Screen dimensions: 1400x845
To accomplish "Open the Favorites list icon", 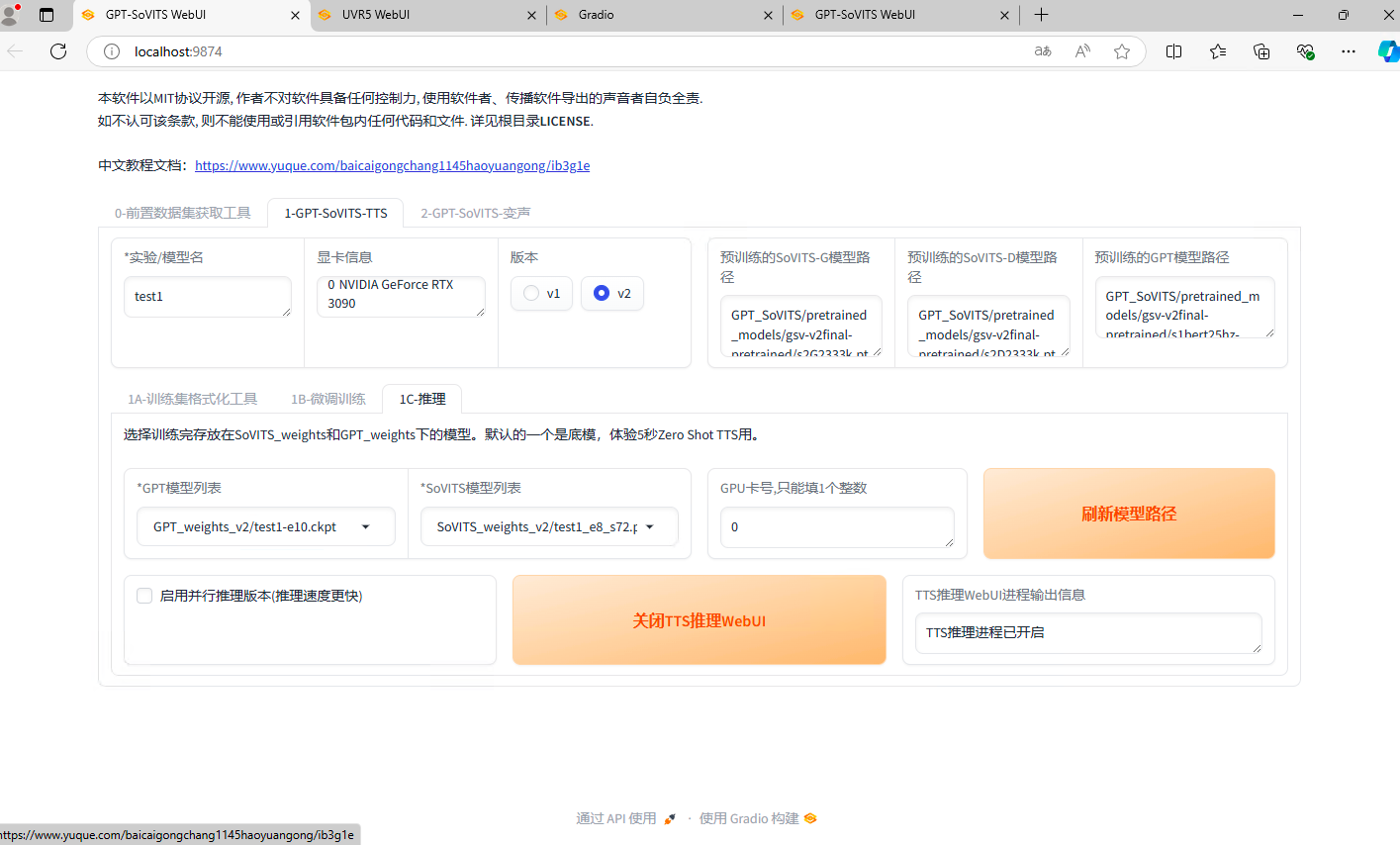I will (x=1218, y=51).
